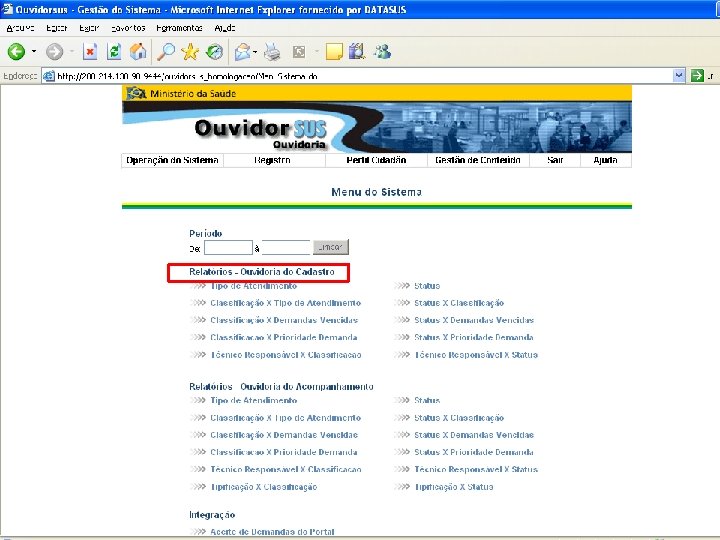Viewport: 720px width, 540px height.
Task: Open Classificação X Prioridade Demanda under Cadastro
Action: tap(284, 338)
